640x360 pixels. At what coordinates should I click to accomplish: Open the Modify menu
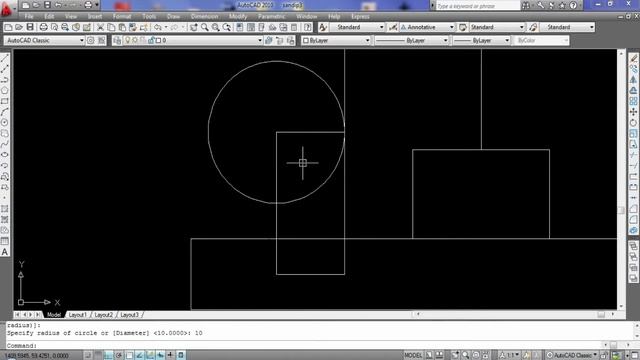pos(238,16)
